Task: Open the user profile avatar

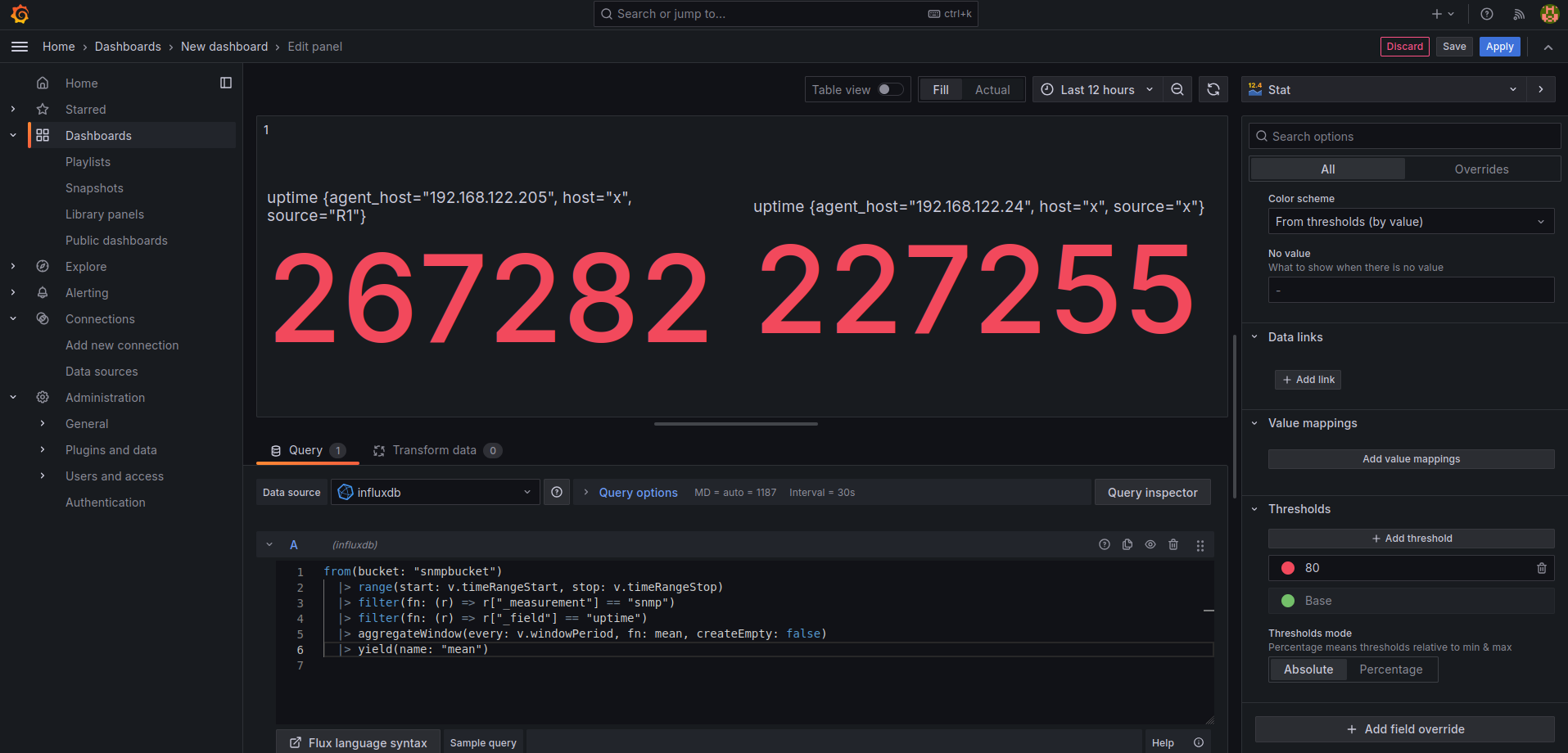Action: (x=1549, y=14)
